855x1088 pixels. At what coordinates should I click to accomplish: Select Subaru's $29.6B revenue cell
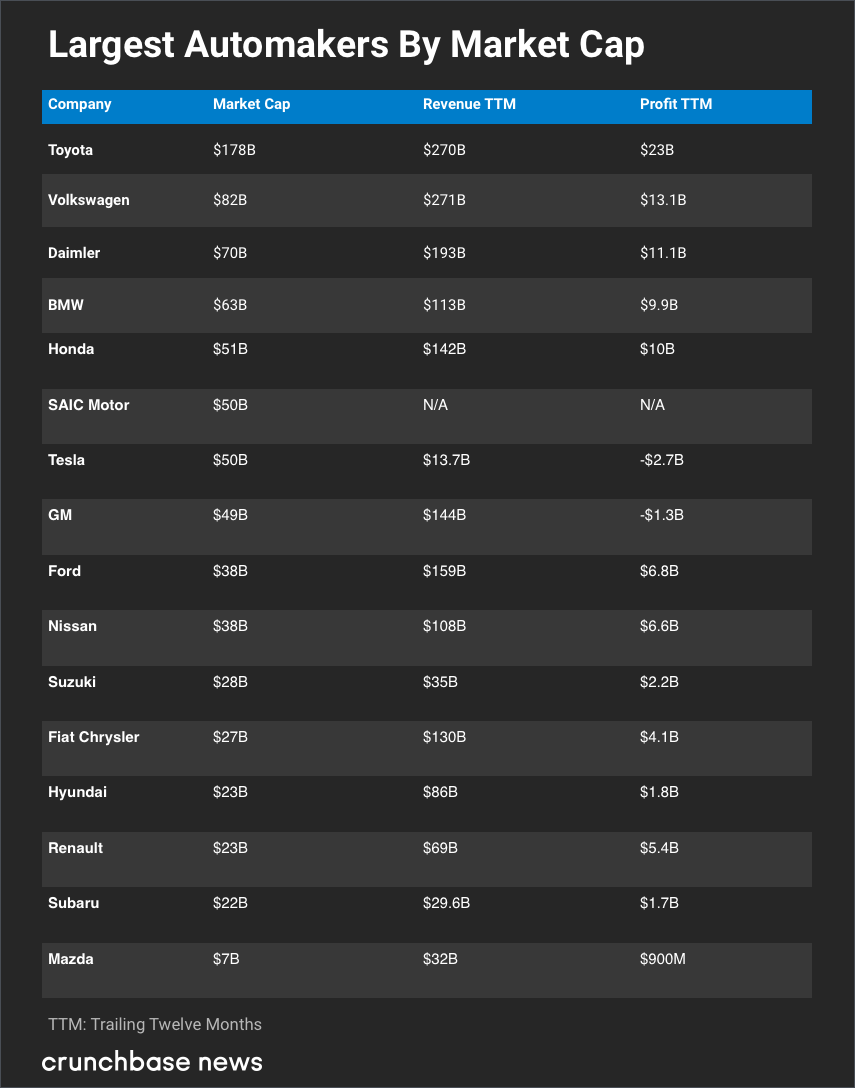446,903
